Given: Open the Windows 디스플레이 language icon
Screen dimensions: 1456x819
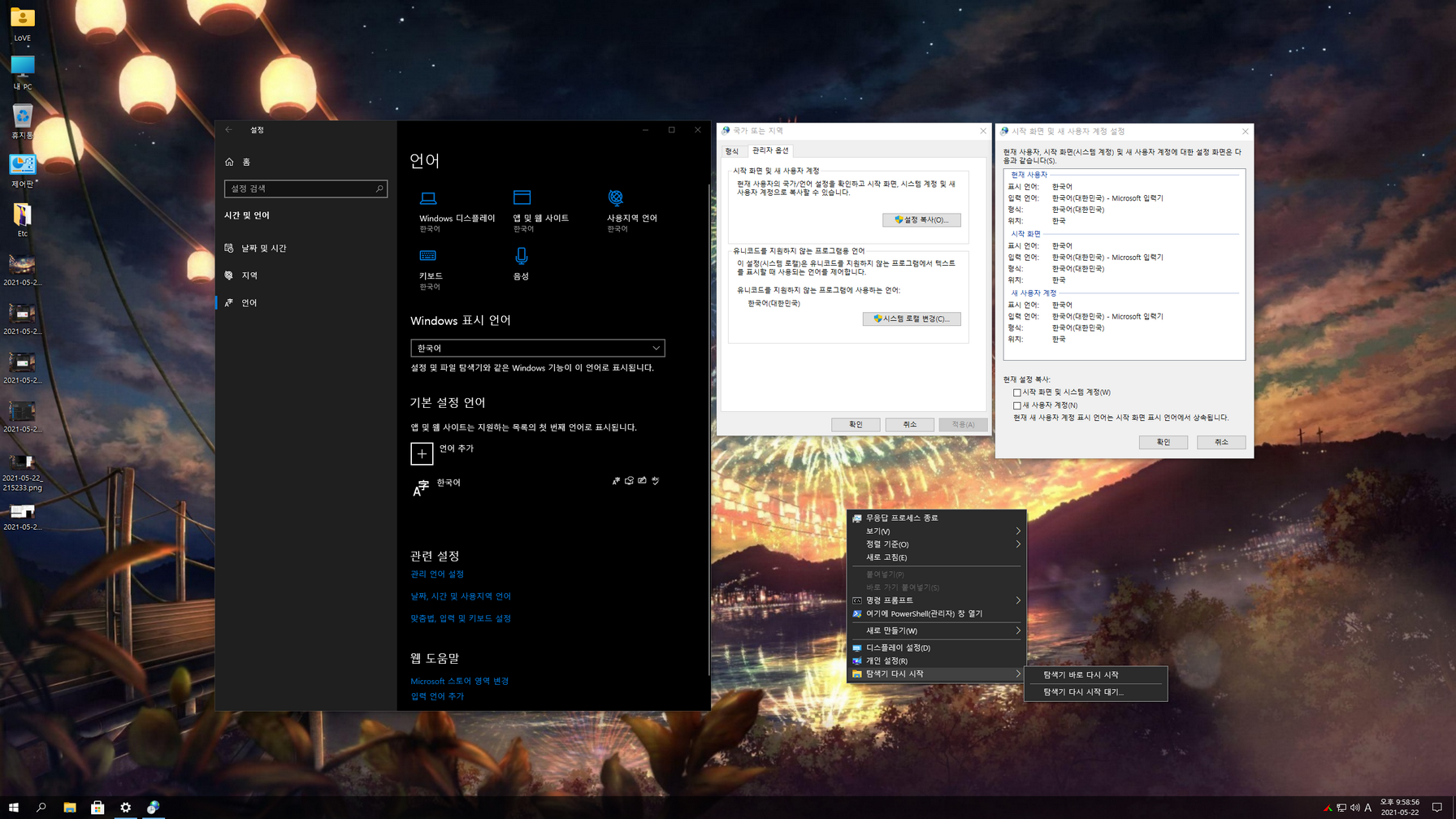Looking at the screenshot, I should tap(428, 197).
